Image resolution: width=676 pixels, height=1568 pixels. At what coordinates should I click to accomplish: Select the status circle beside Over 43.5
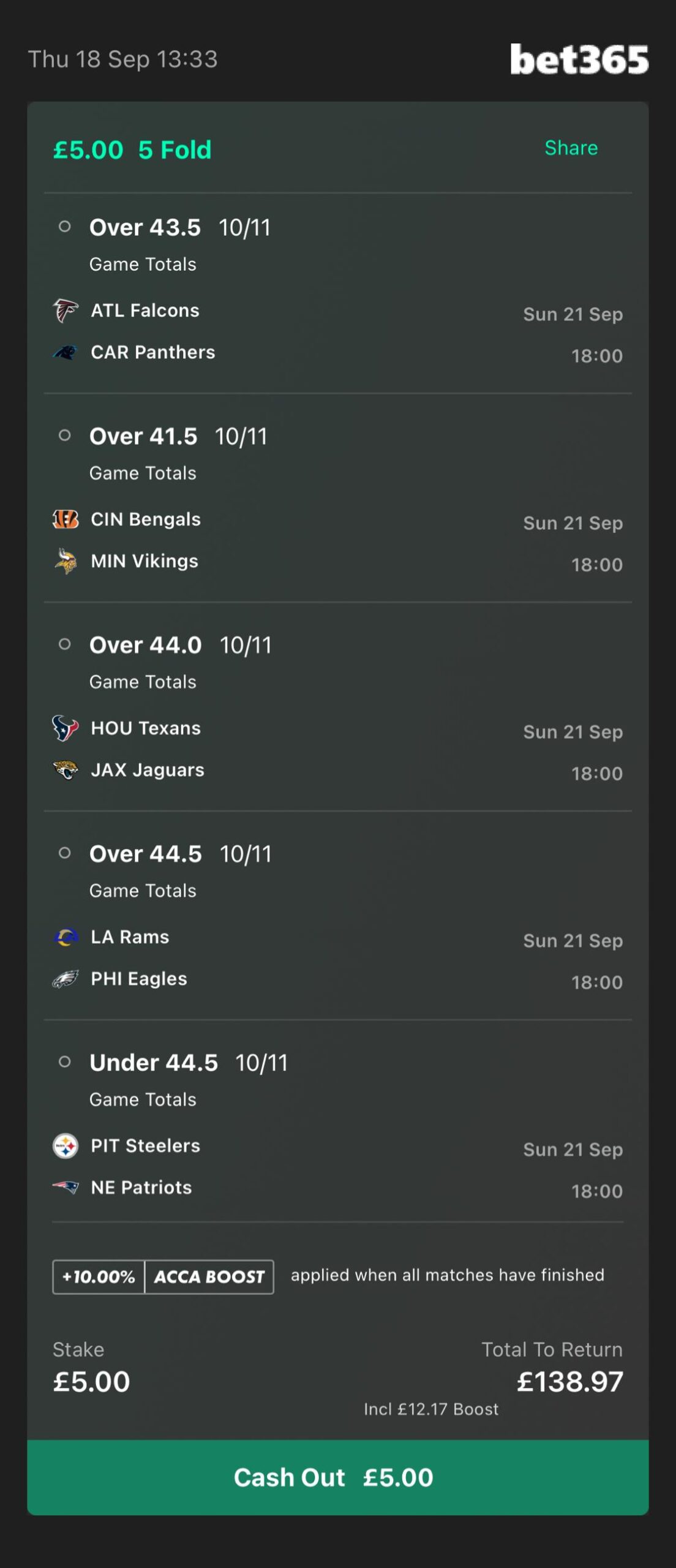pos(64,227)
